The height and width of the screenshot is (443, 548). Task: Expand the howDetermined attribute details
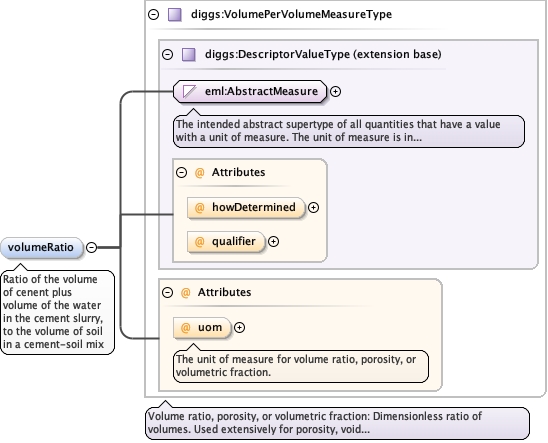tap(313, 208)
